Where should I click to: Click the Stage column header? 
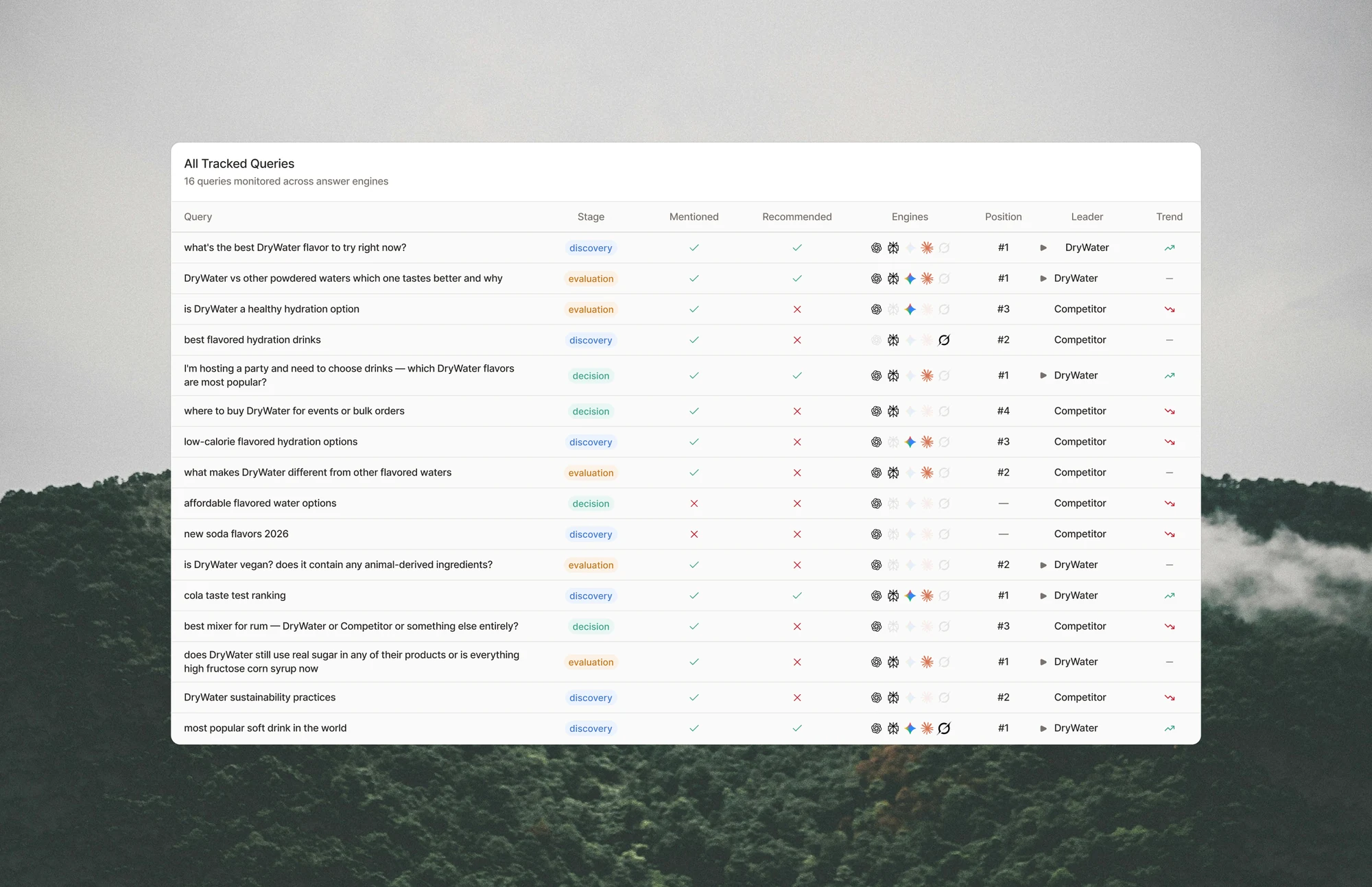(x=591, y=217)
